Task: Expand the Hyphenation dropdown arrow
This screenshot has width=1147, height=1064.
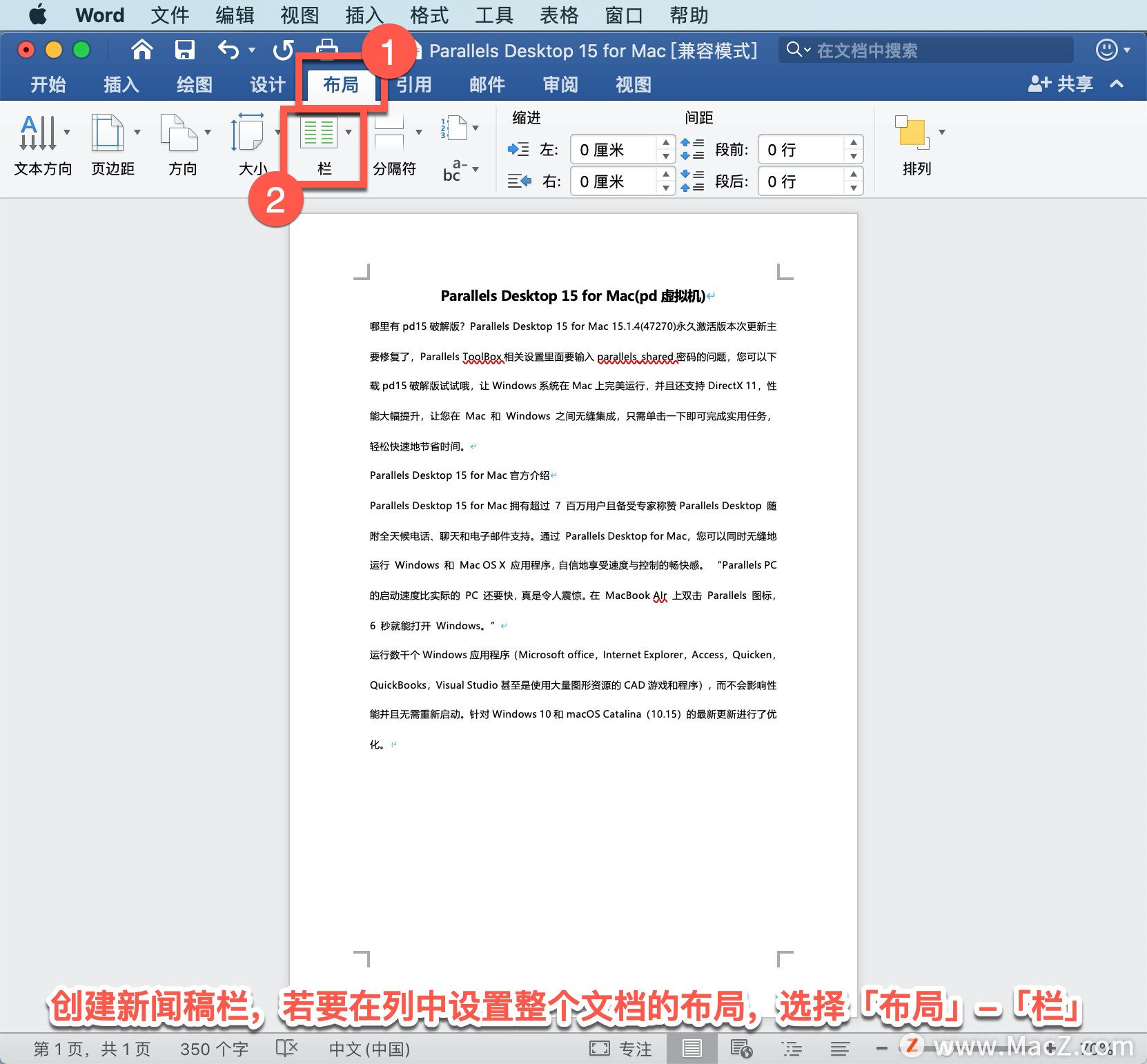Action: click(476, 170)
